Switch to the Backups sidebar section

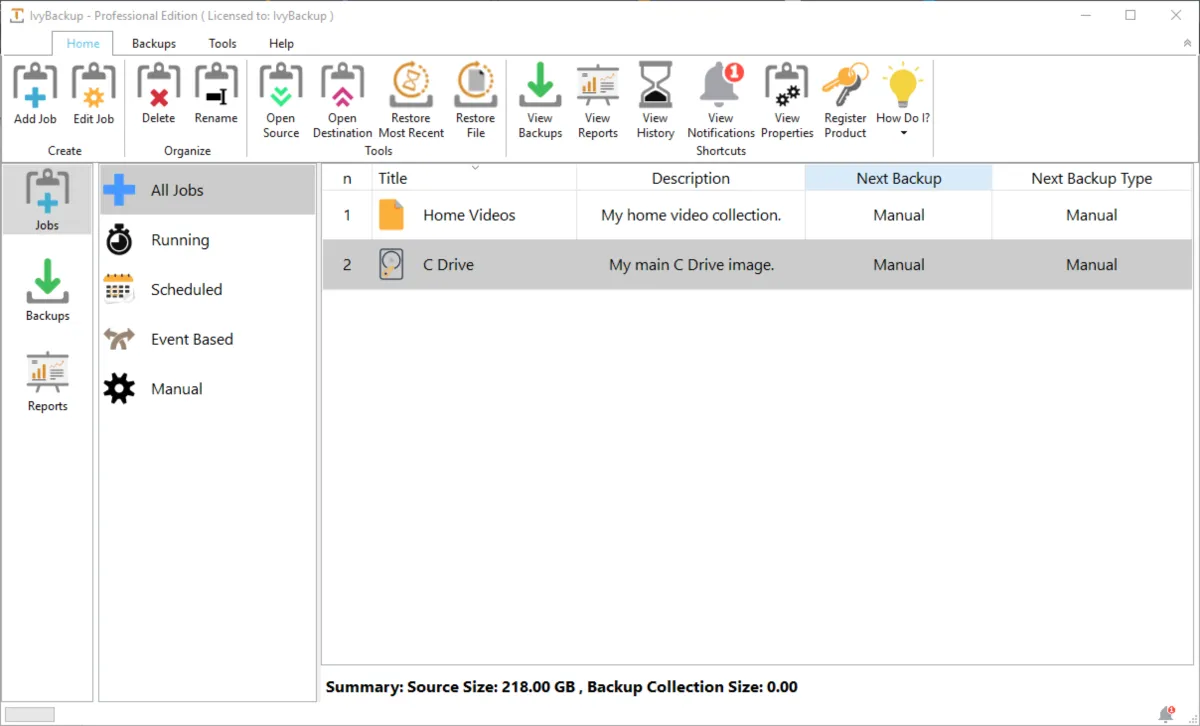[x=47, y=290]
